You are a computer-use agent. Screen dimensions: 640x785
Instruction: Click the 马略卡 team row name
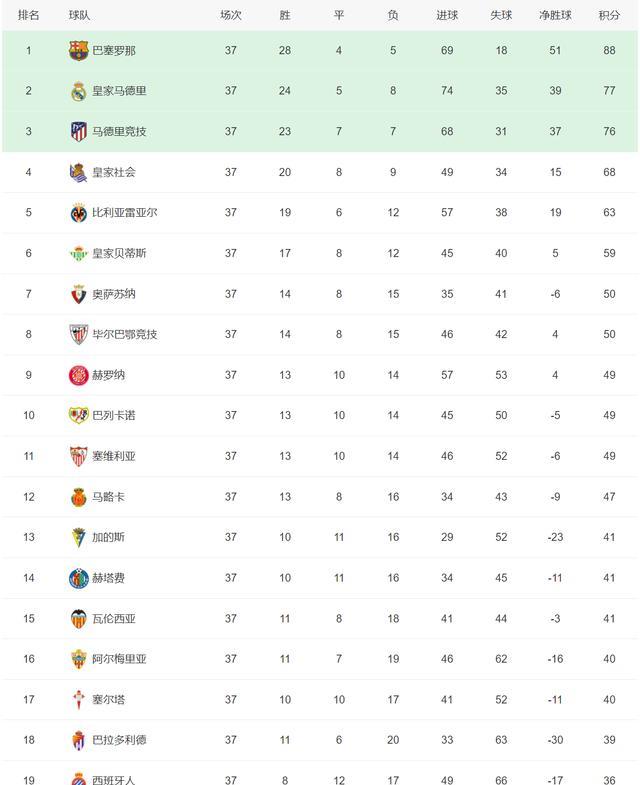pyautogui.click(x=109, y=497)
